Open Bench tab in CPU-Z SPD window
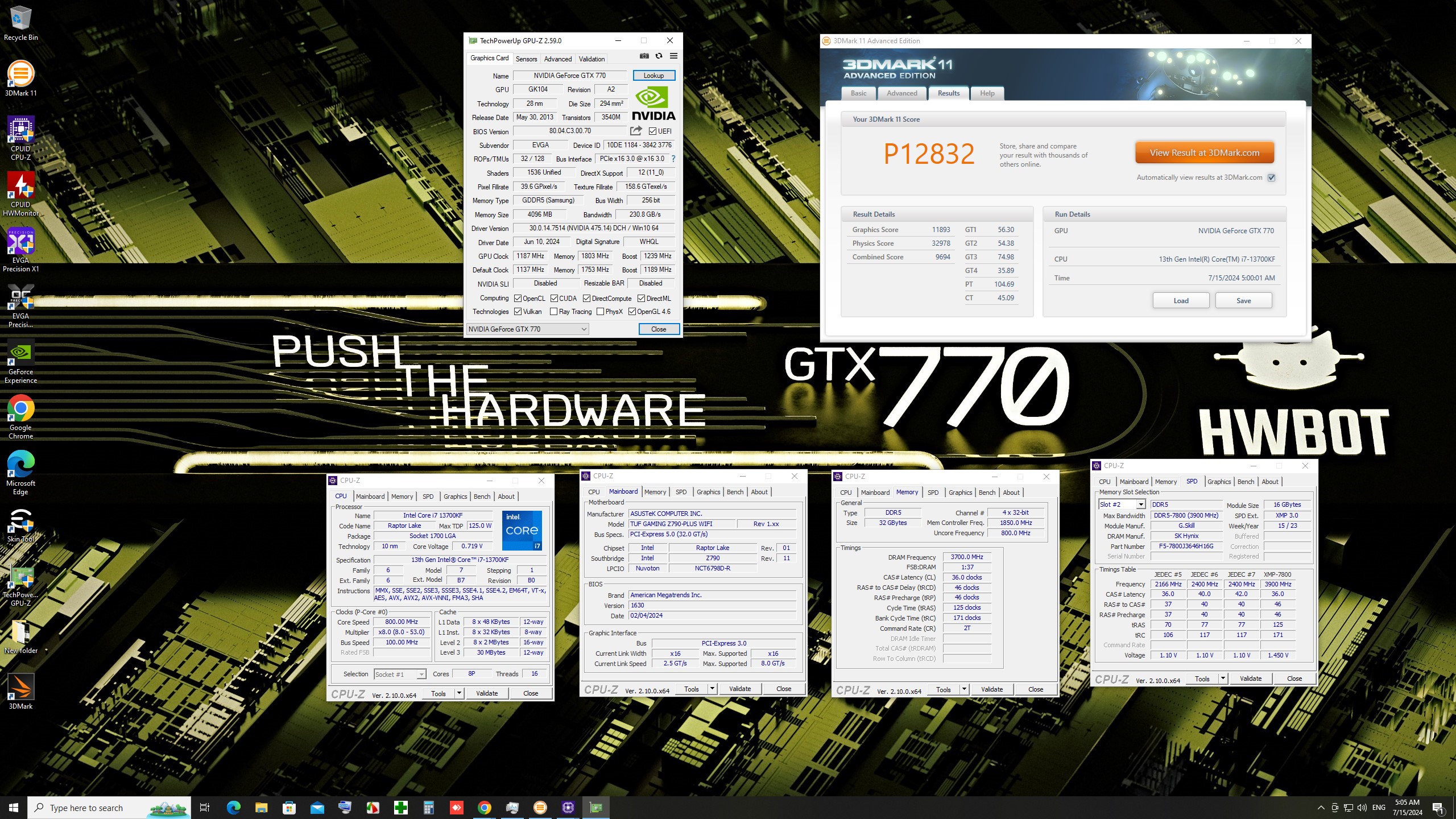Viewport: 1456px width, 819px height. coord(1246,482)
